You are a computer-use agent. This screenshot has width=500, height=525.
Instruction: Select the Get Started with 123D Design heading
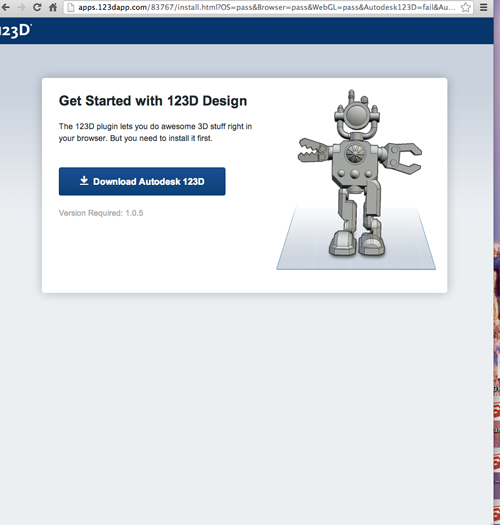point(153,101)
